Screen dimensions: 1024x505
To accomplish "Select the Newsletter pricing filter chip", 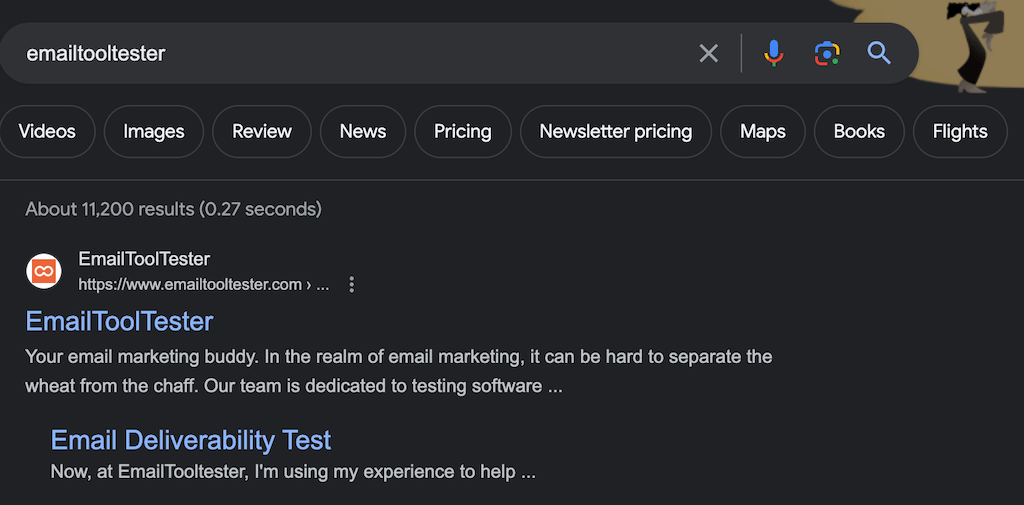I will 615,131.
